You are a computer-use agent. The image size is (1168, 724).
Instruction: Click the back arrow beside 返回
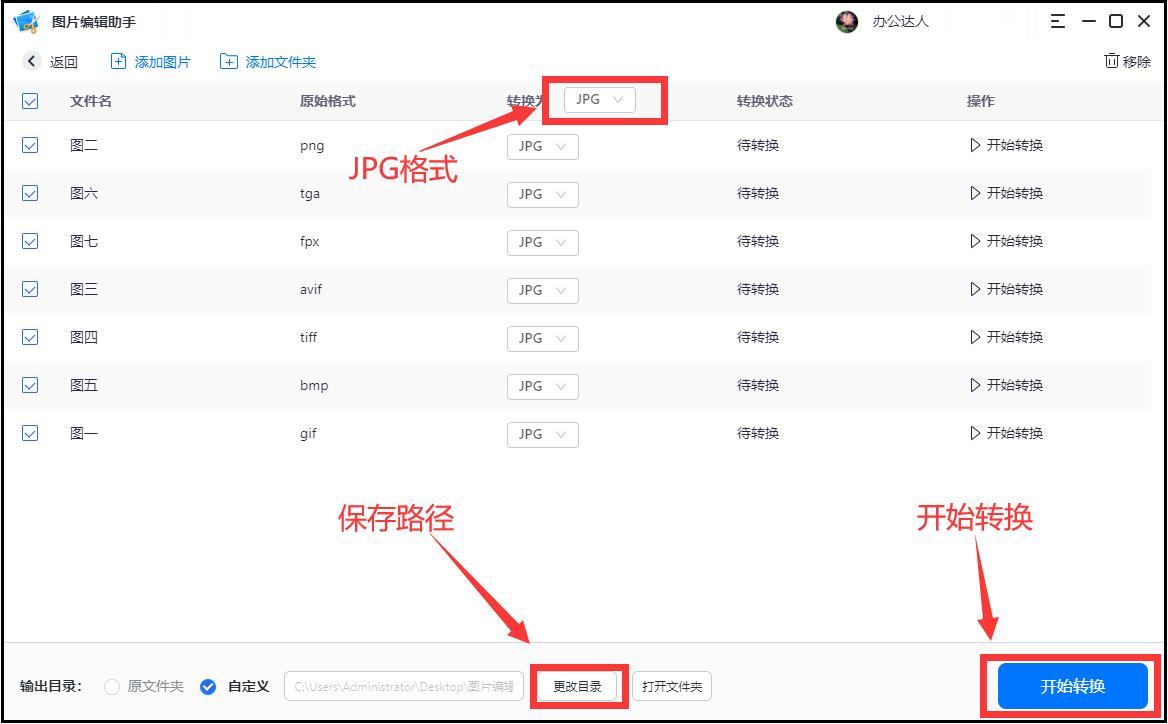coord(32,61)
